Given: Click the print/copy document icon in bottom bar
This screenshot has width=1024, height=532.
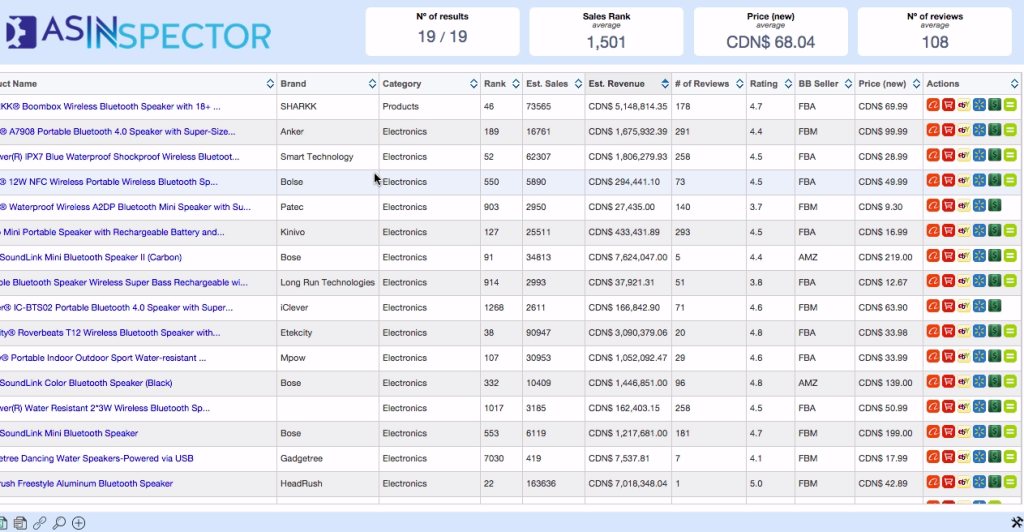Looking at the screenshot, I should [20, 523].
